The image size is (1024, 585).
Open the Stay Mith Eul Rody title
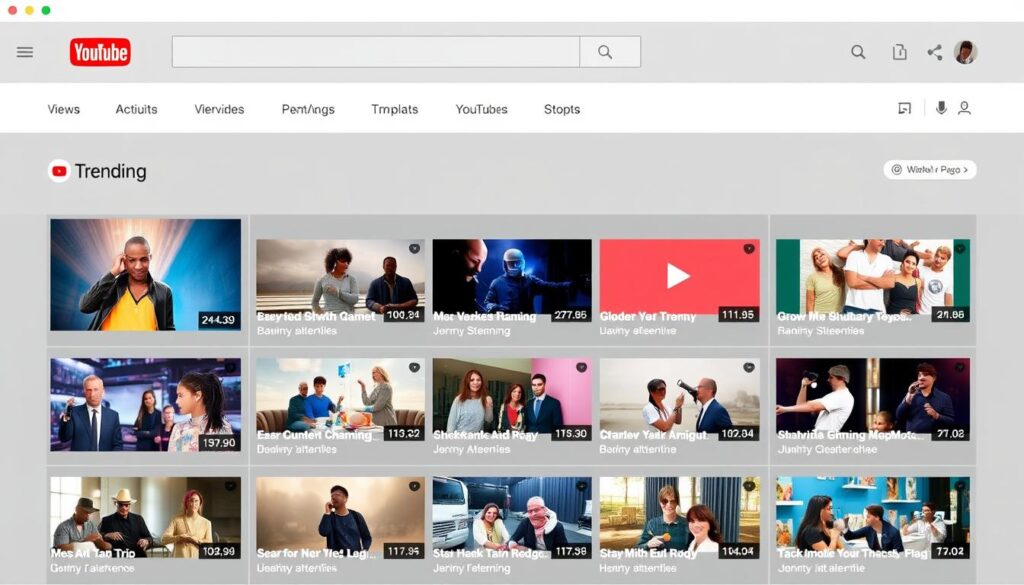coord(648,554)
